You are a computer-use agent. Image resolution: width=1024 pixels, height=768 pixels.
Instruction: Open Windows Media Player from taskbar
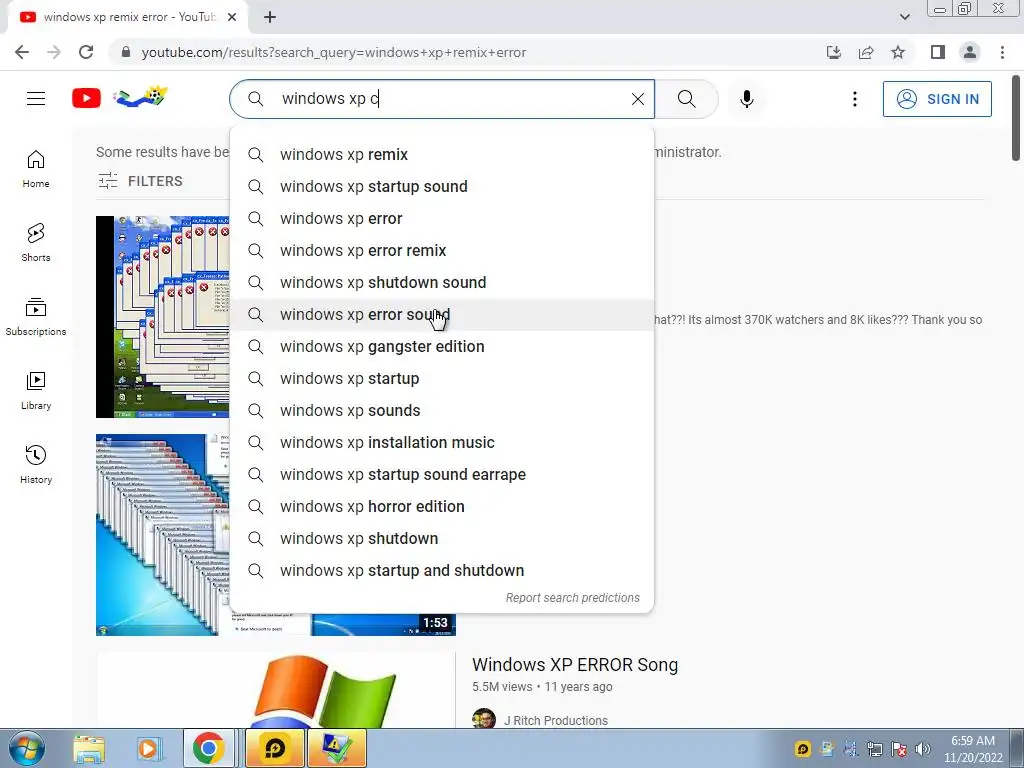coord(148,748)
